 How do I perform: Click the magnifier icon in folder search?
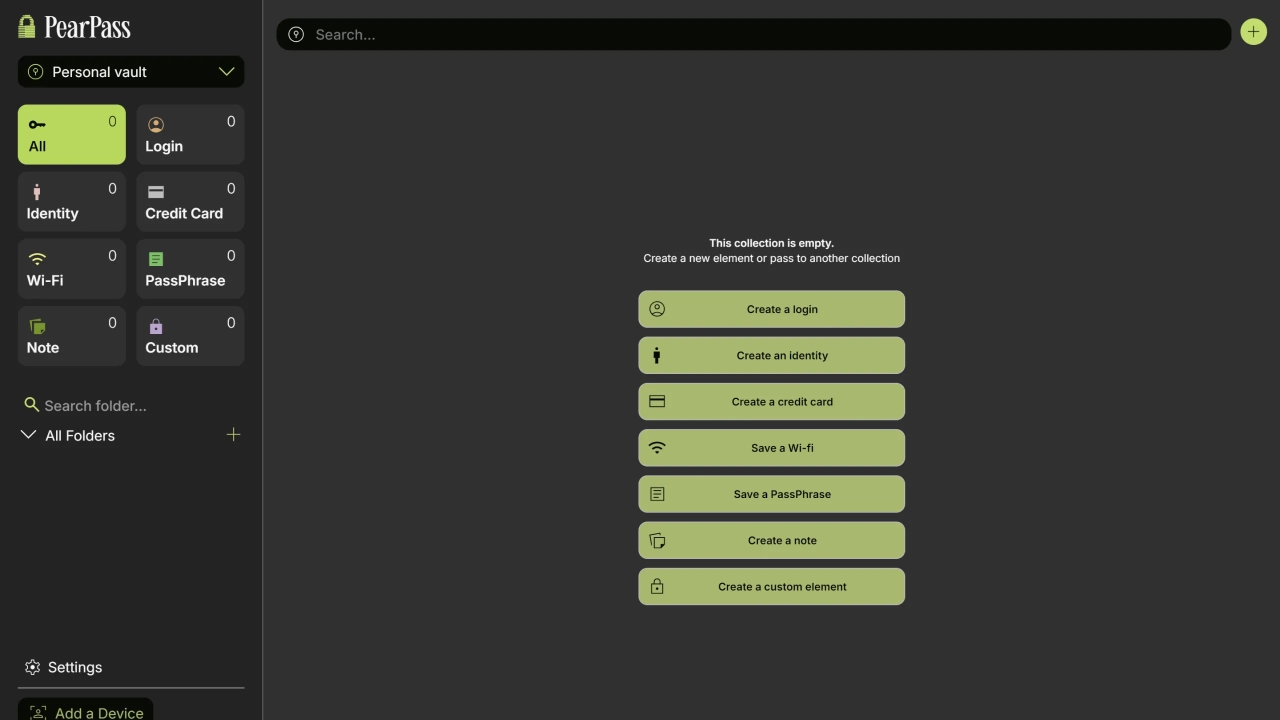click(32, 405)
